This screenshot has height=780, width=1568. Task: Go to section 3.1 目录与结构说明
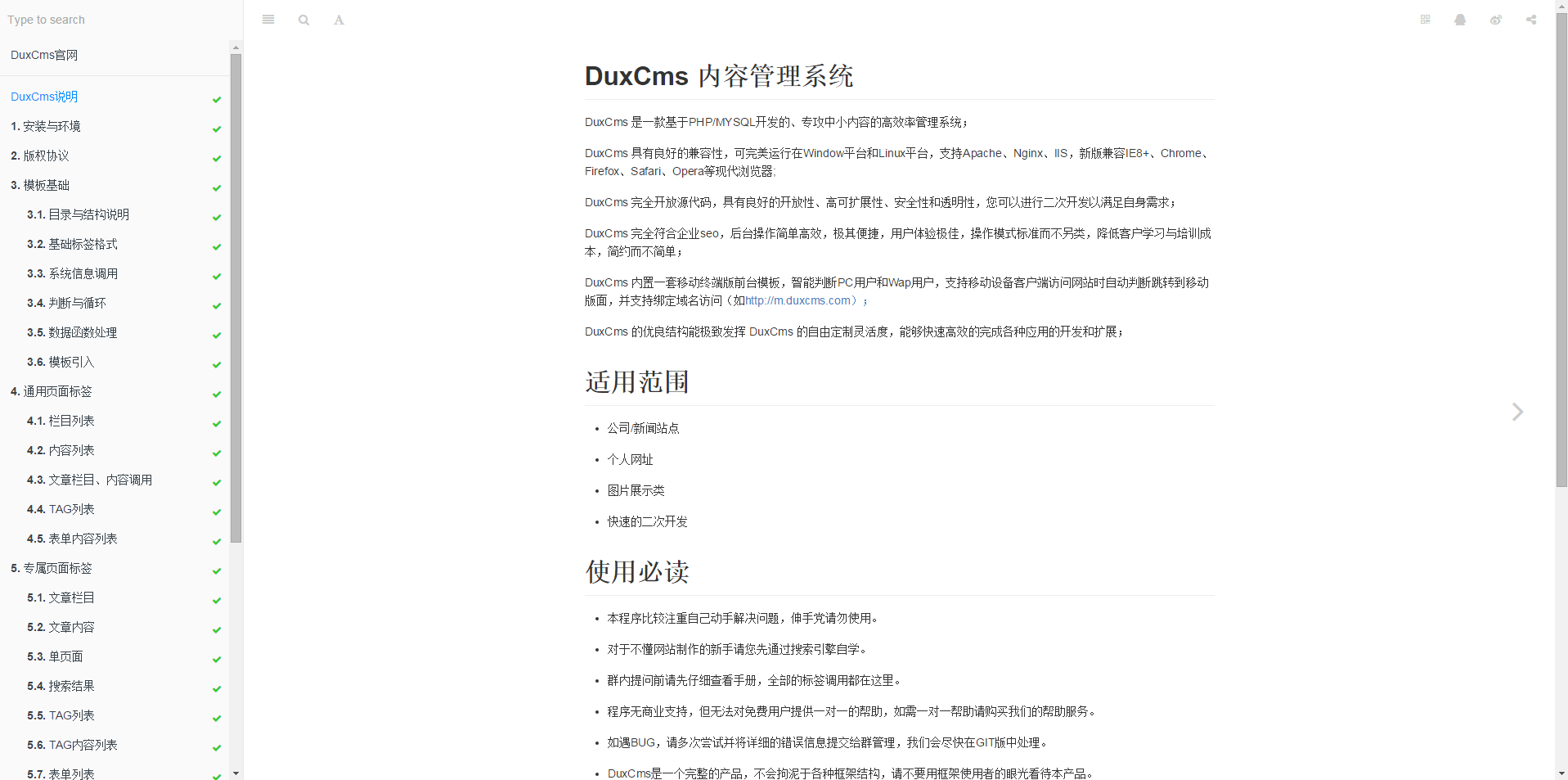[78, 214]
